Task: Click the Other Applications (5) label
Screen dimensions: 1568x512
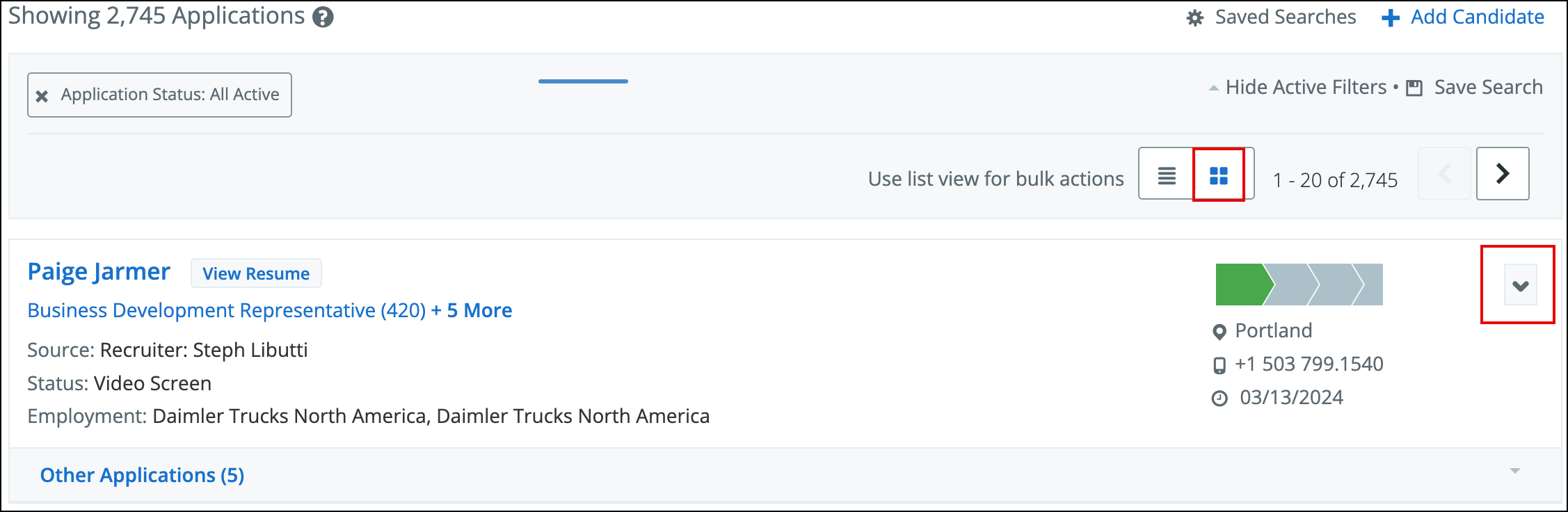Action: (x=142, y=475)
